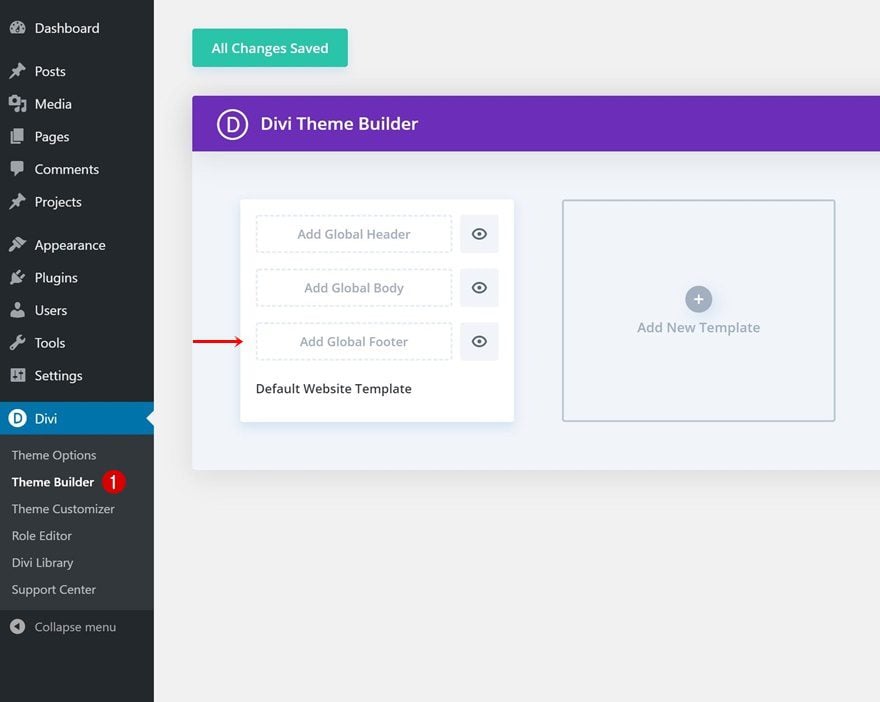This screenshot has height=702, width=880.
Task: Open the Divi Library submenu item
Action: 42,563
